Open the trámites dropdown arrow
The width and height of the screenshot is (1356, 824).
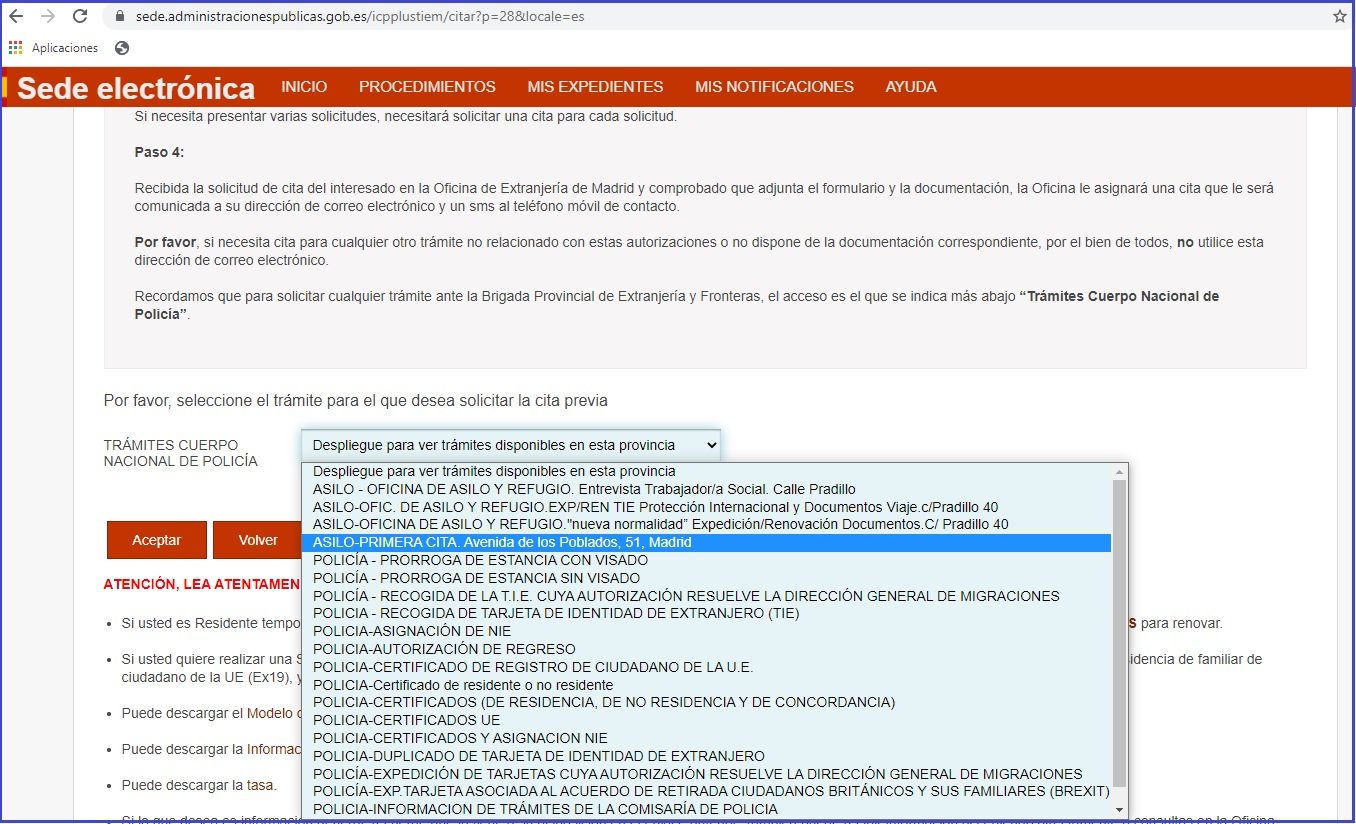click(x=710, y=444)
